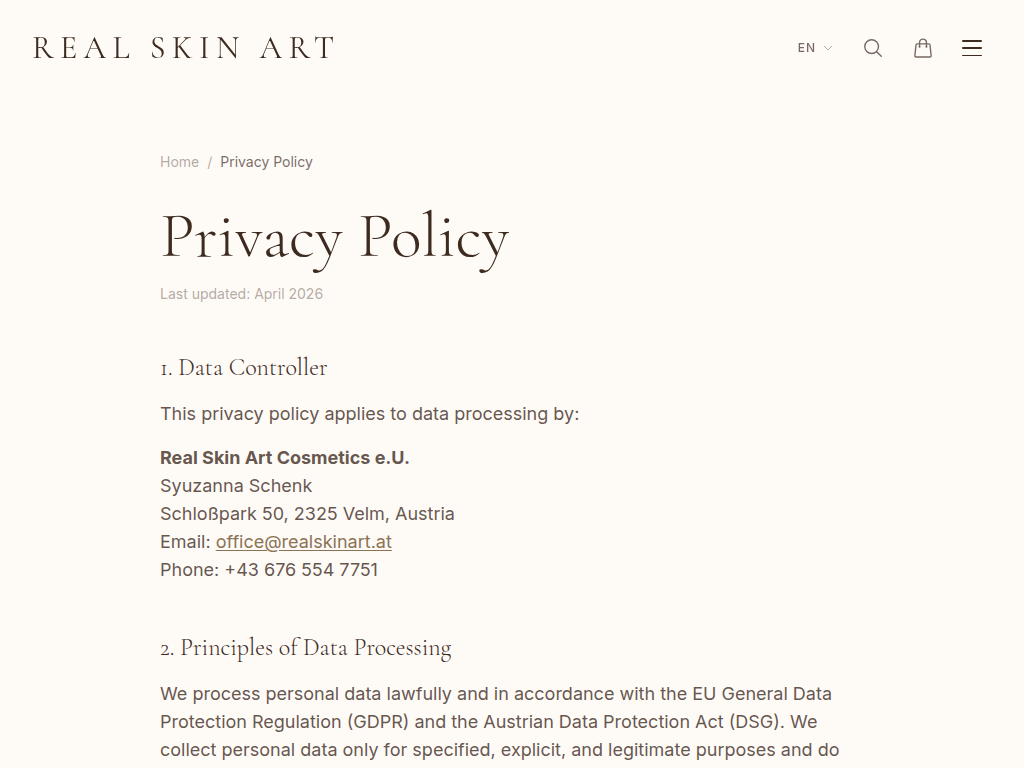Open the shopping bag cart
This screenshot has height=768, width=1024.
tap(923, 48)
